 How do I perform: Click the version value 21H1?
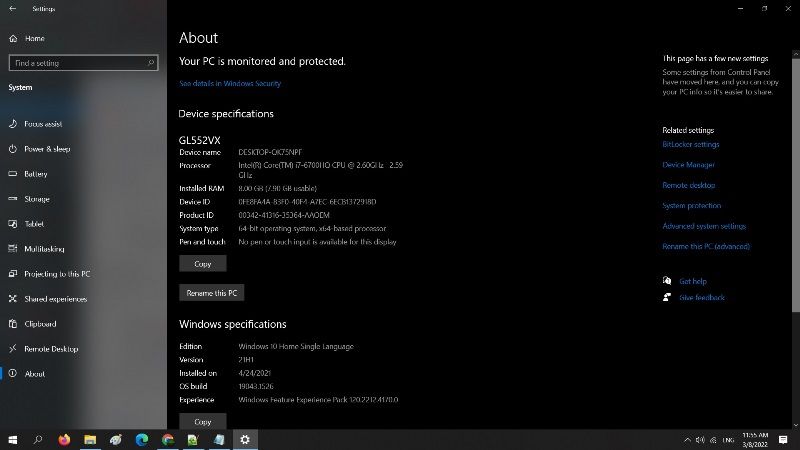(246, 360)
